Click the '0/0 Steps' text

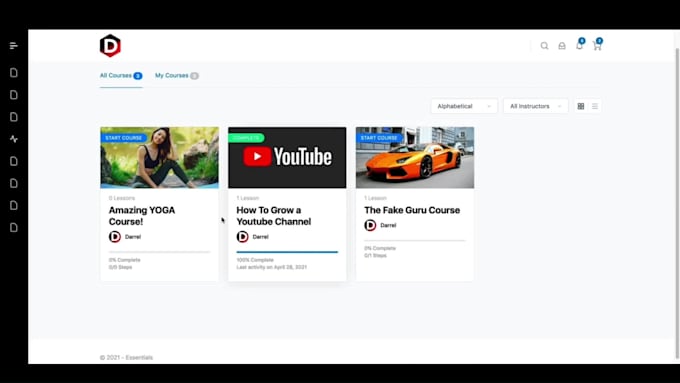click(x=121, y=267)
